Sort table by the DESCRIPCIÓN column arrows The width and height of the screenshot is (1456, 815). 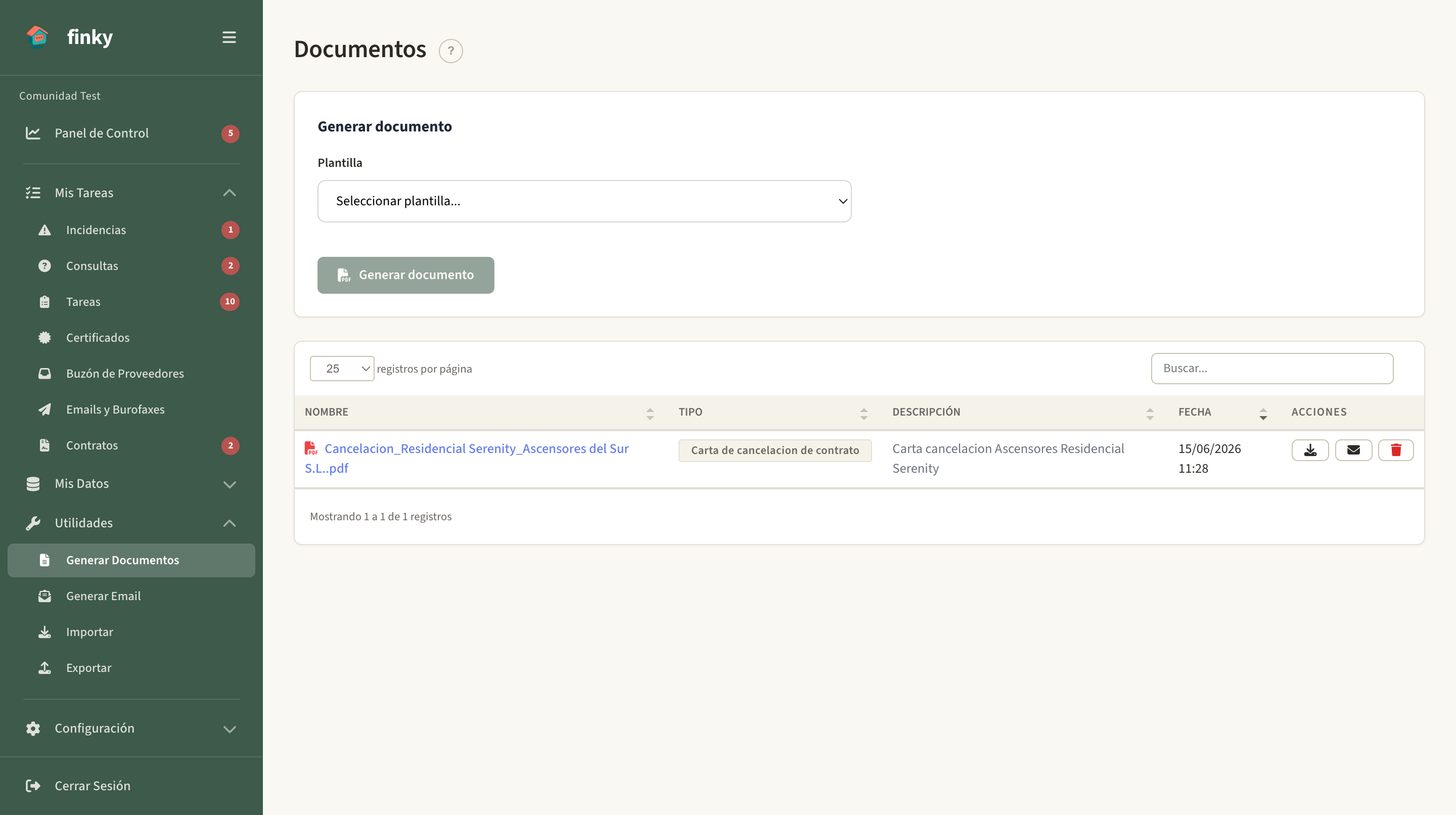[x=1150, y=413]
